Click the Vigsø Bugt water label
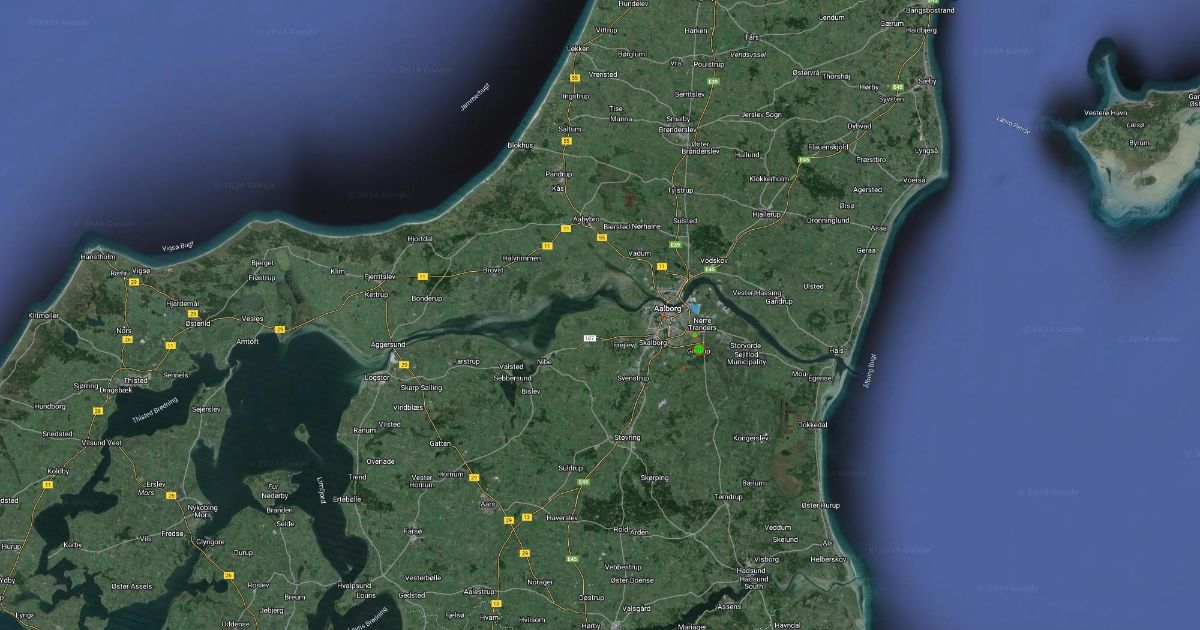1200x630 pixels. pos(177,247)
